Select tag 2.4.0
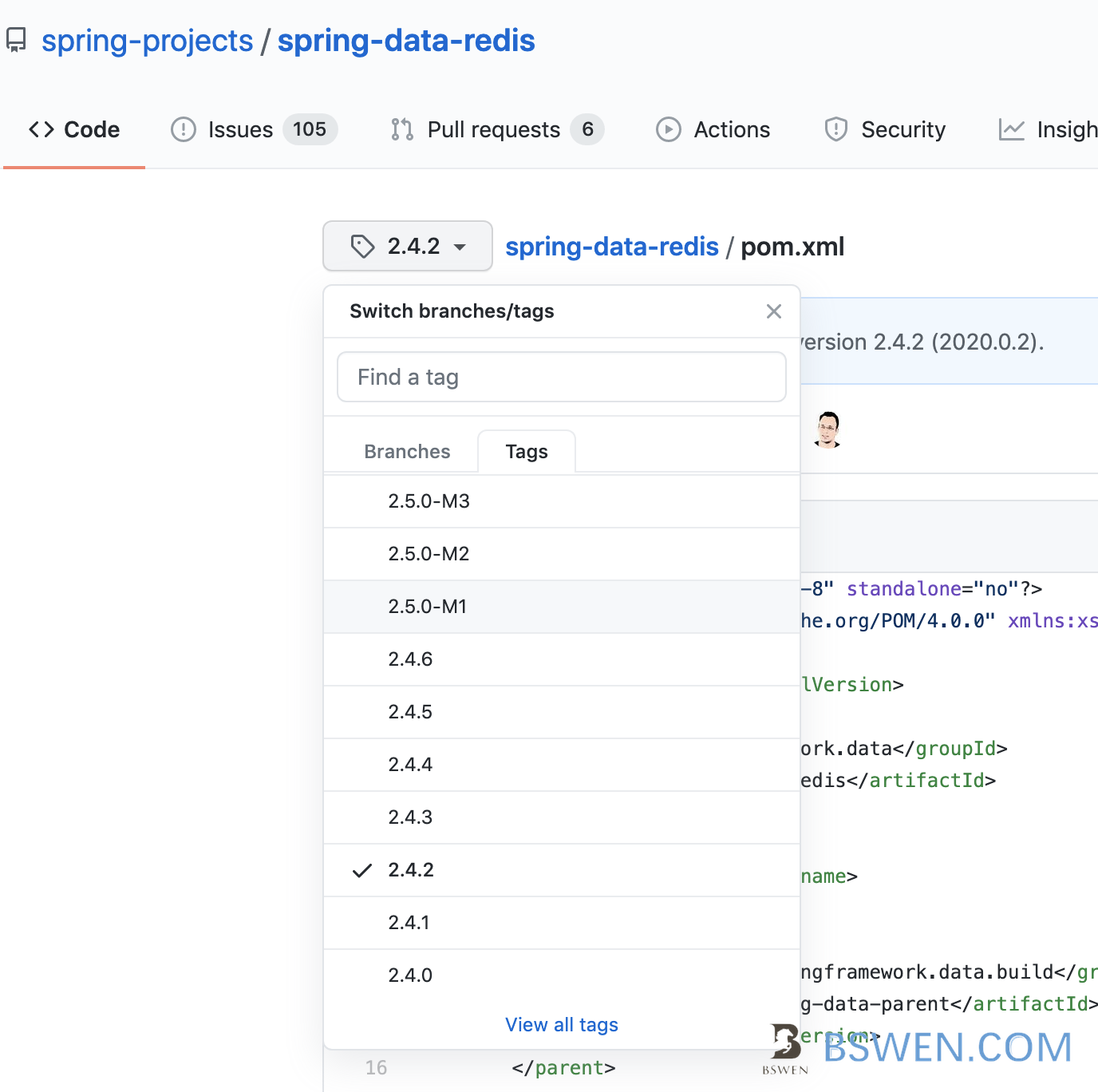This screenshot has height=1092, width=1098. pyautogui.click(x=562, y=975)
